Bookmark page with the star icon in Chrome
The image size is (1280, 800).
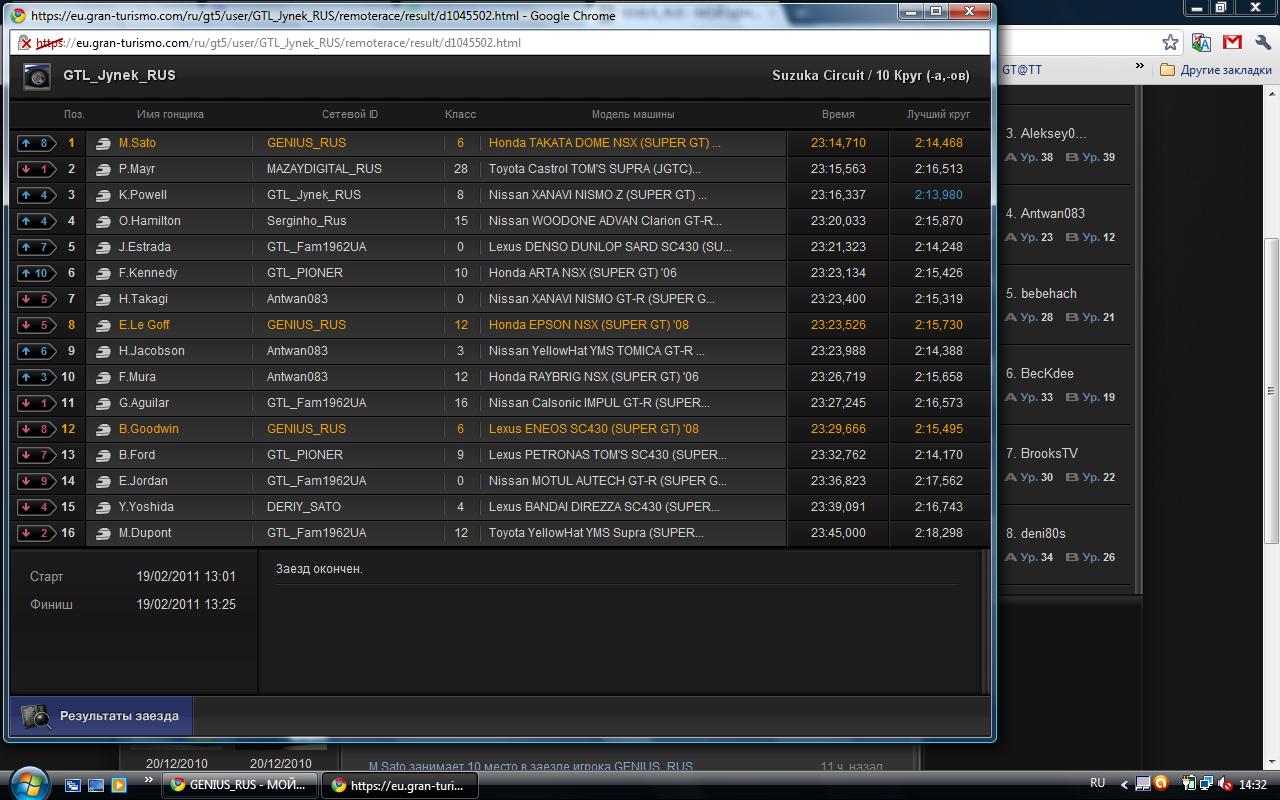click(x=1170, y=42)
